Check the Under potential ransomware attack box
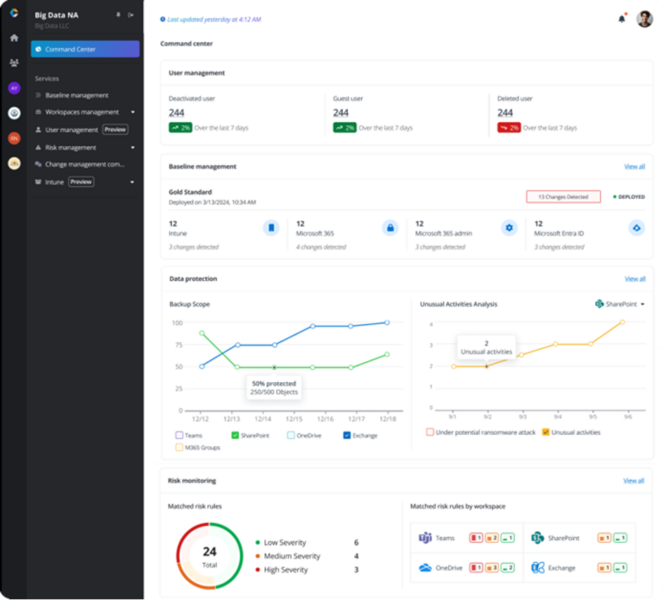Viewport: 664px width, 600px height. 430,432
